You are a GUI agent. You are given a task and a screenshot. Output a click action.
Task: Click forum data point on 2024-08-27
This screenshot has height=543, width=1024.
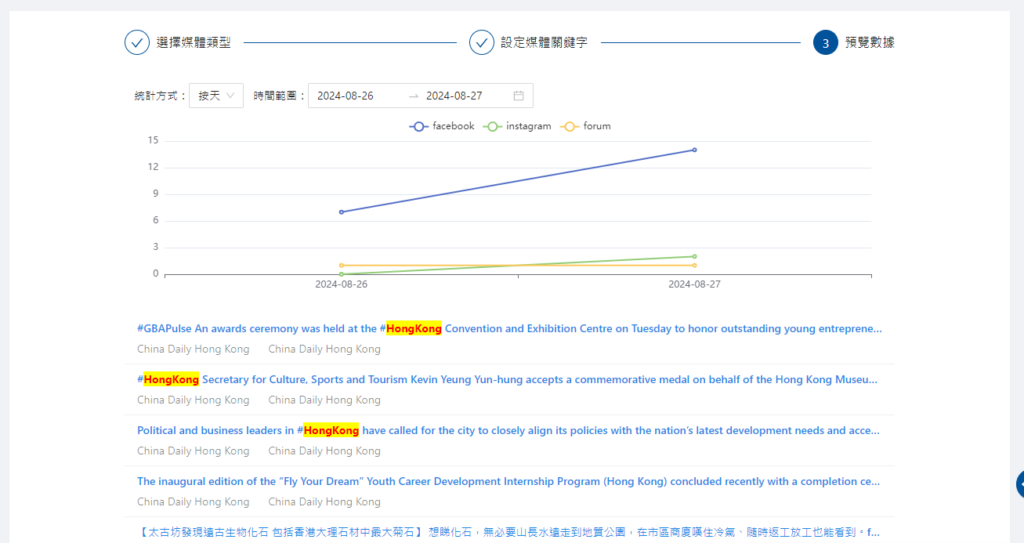pos(694,265)
